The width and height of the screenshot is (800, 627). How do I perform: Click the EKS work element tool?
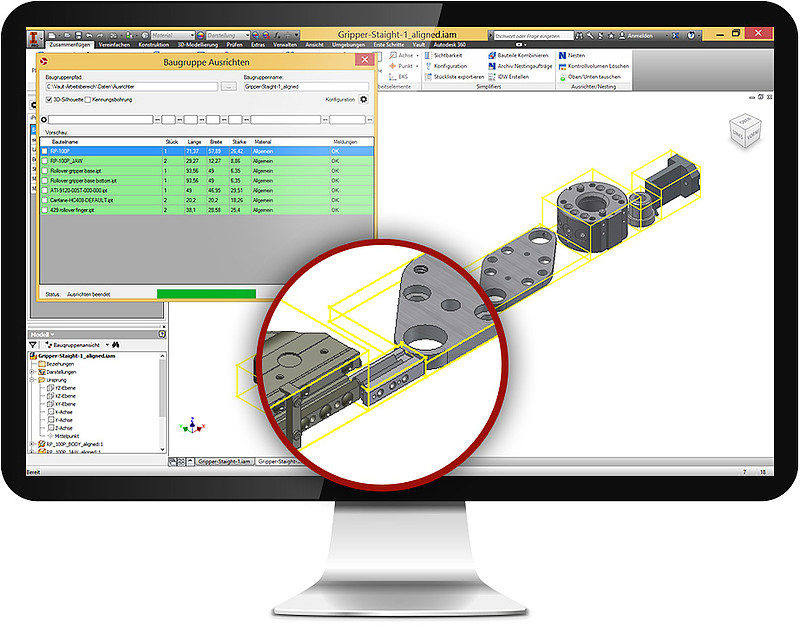pyautogui.click(x=398, y=77)
